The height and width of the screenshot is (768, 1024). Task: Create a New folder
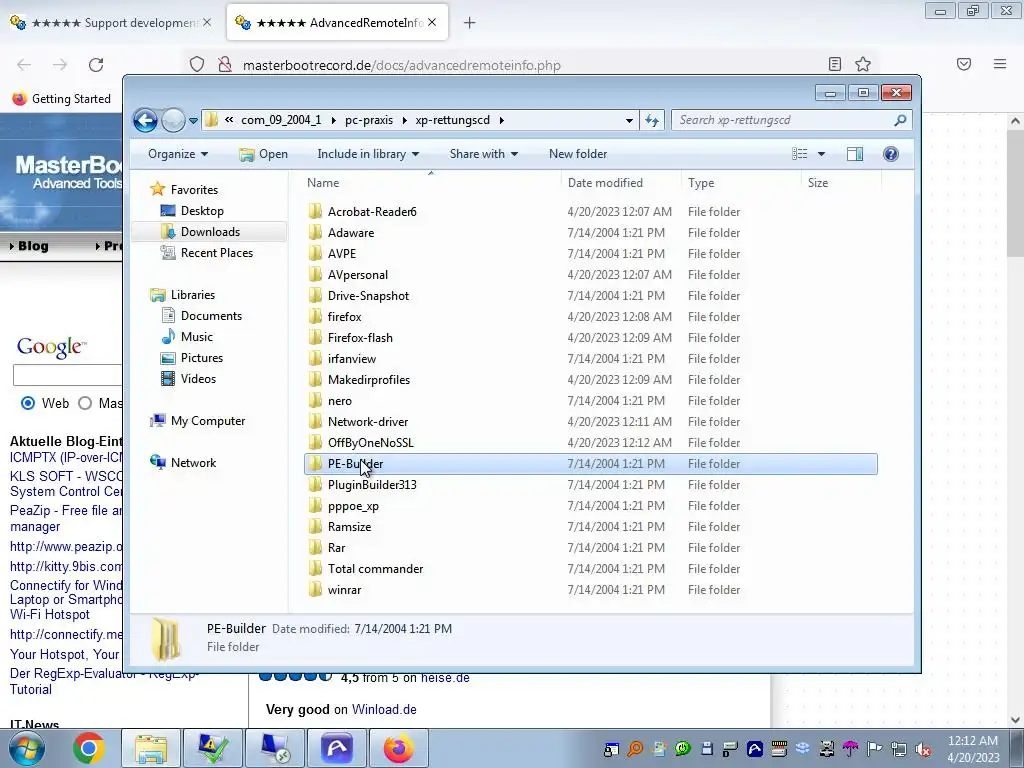tap(578, 154)
